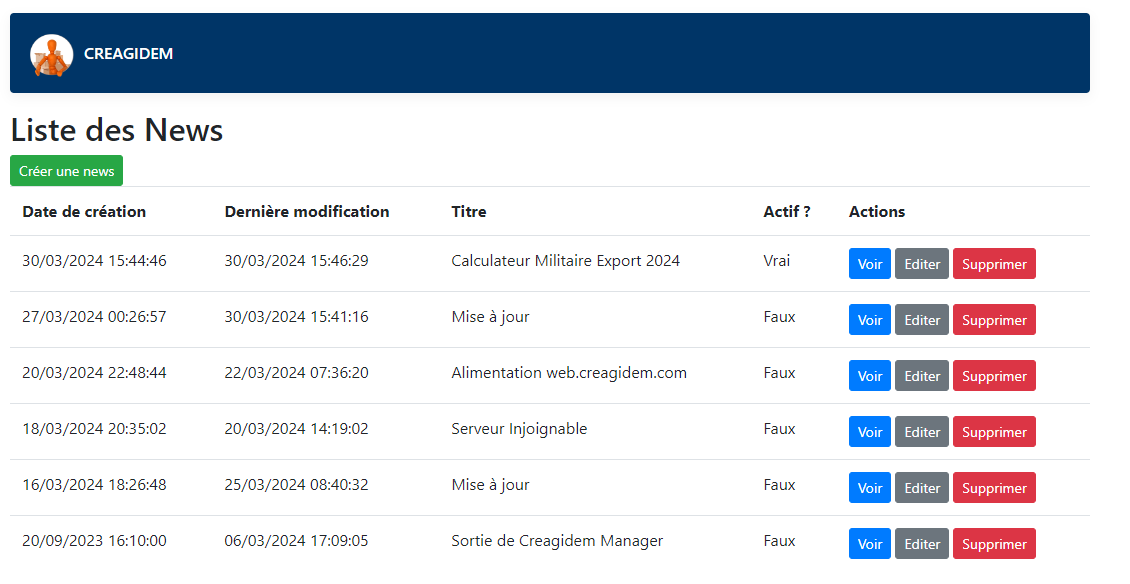This screenshot has width=1130, height=584.
Task: Edit the Serveur Injoignable news entry
Action: pyautogui.click(x=921, y=432)
